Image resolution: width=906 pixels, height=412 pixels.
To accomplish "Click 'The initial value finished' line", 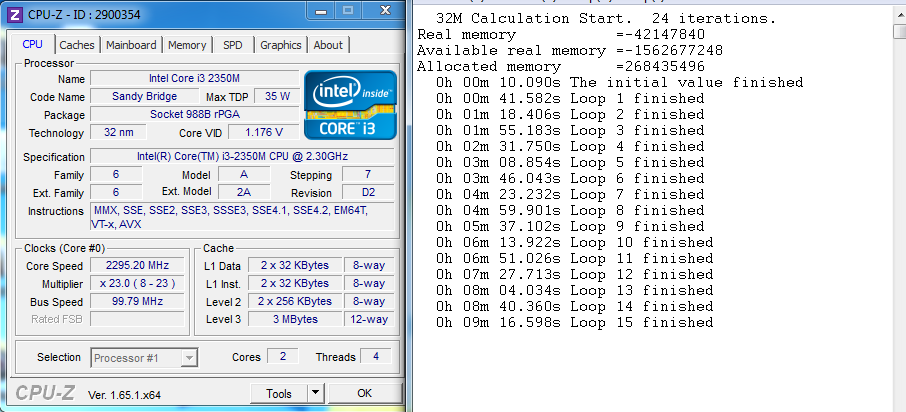I will 619,83.
